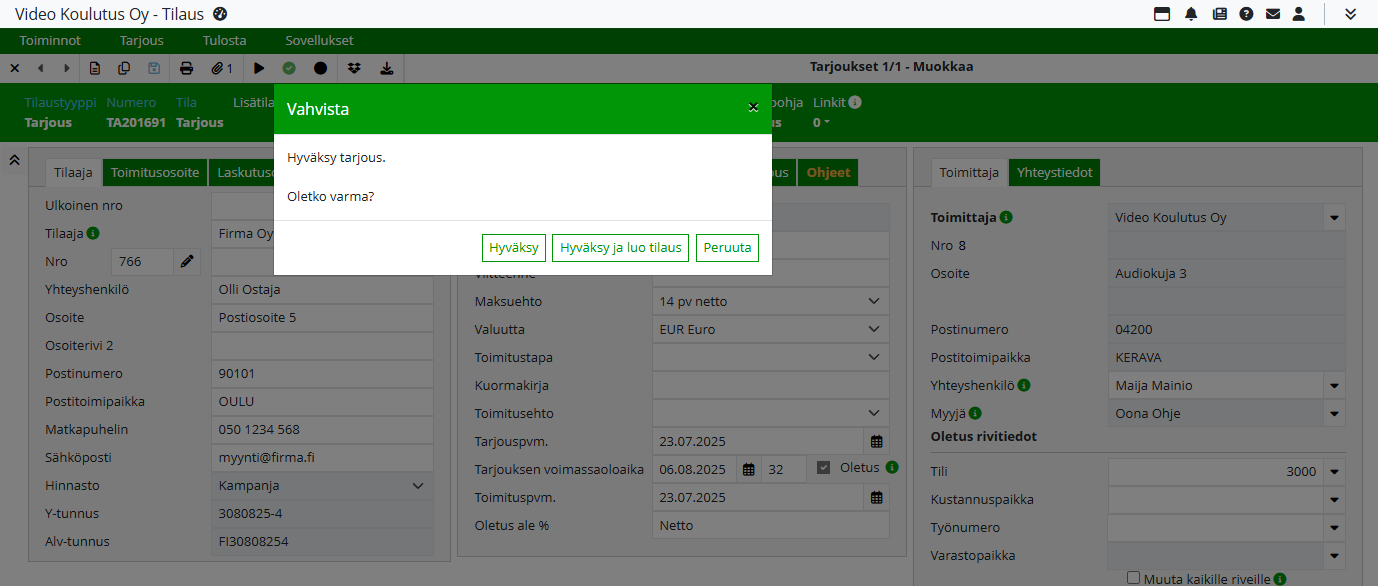1378x586 pixels.
Task: Switch to the Yhteystiedot tab
Action: 1053,173
